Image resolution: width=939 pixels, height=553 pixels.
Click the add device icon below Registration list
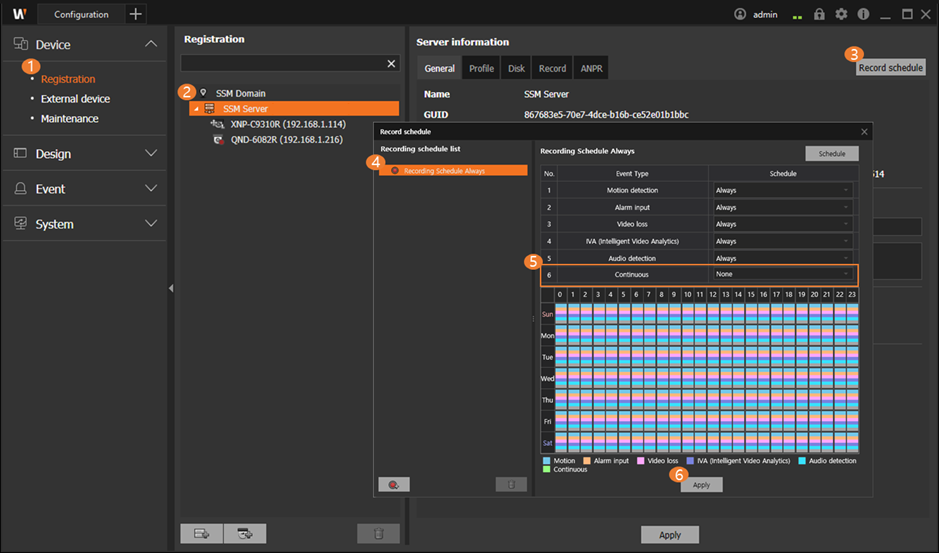[201, 533]
